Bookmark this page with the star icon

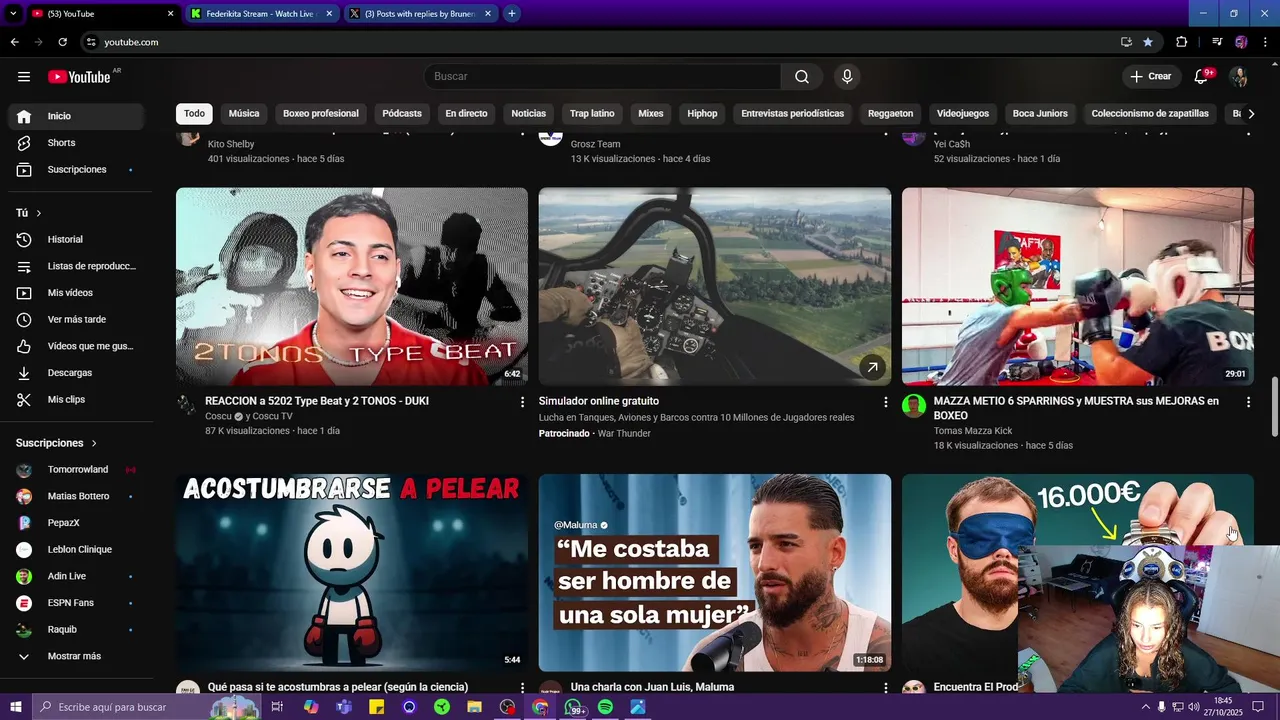coord(1148,42)
